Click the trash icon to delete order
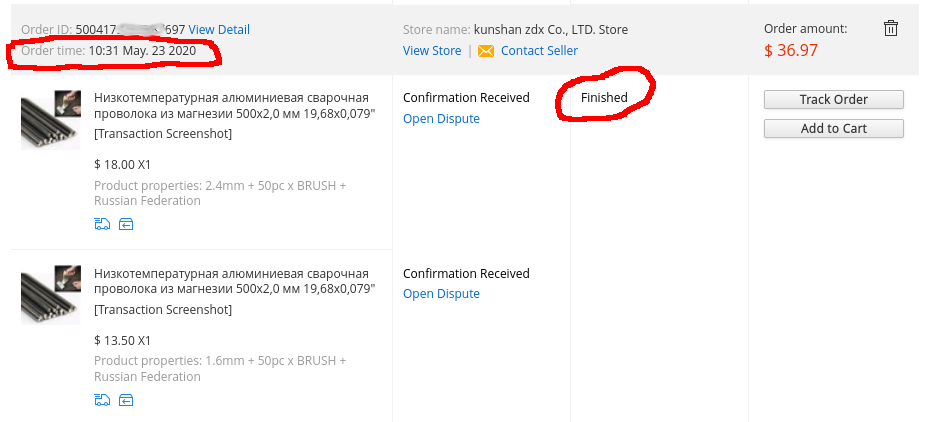Screen dimensions: 930x422 [891, 29]
